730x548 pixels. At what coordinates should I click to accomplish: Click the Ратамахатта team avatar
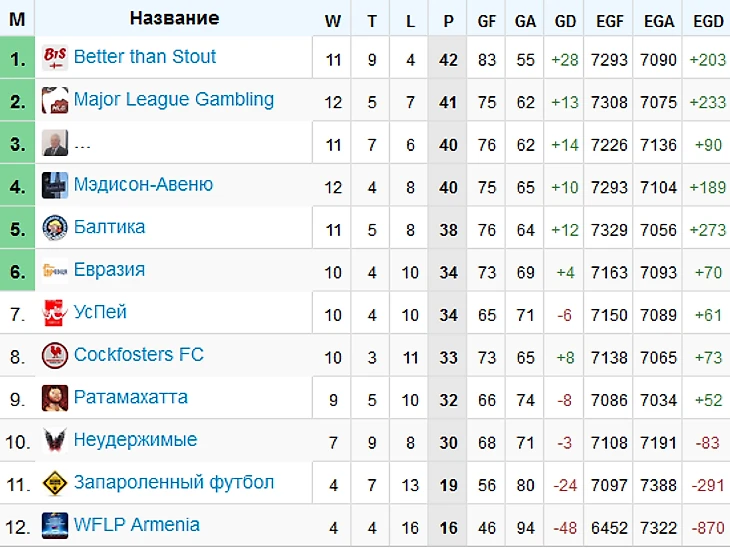[55, 398]
